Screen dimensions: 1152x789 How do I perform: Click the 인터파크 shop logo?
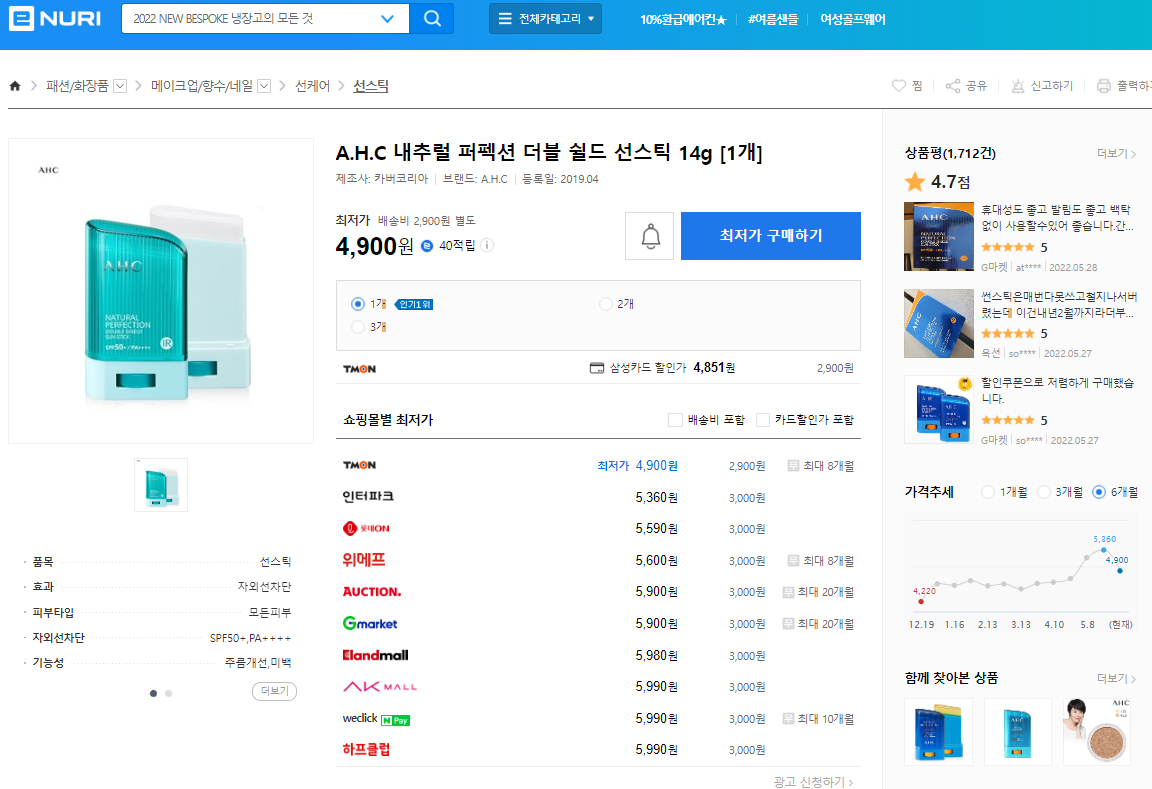point(368,497)
